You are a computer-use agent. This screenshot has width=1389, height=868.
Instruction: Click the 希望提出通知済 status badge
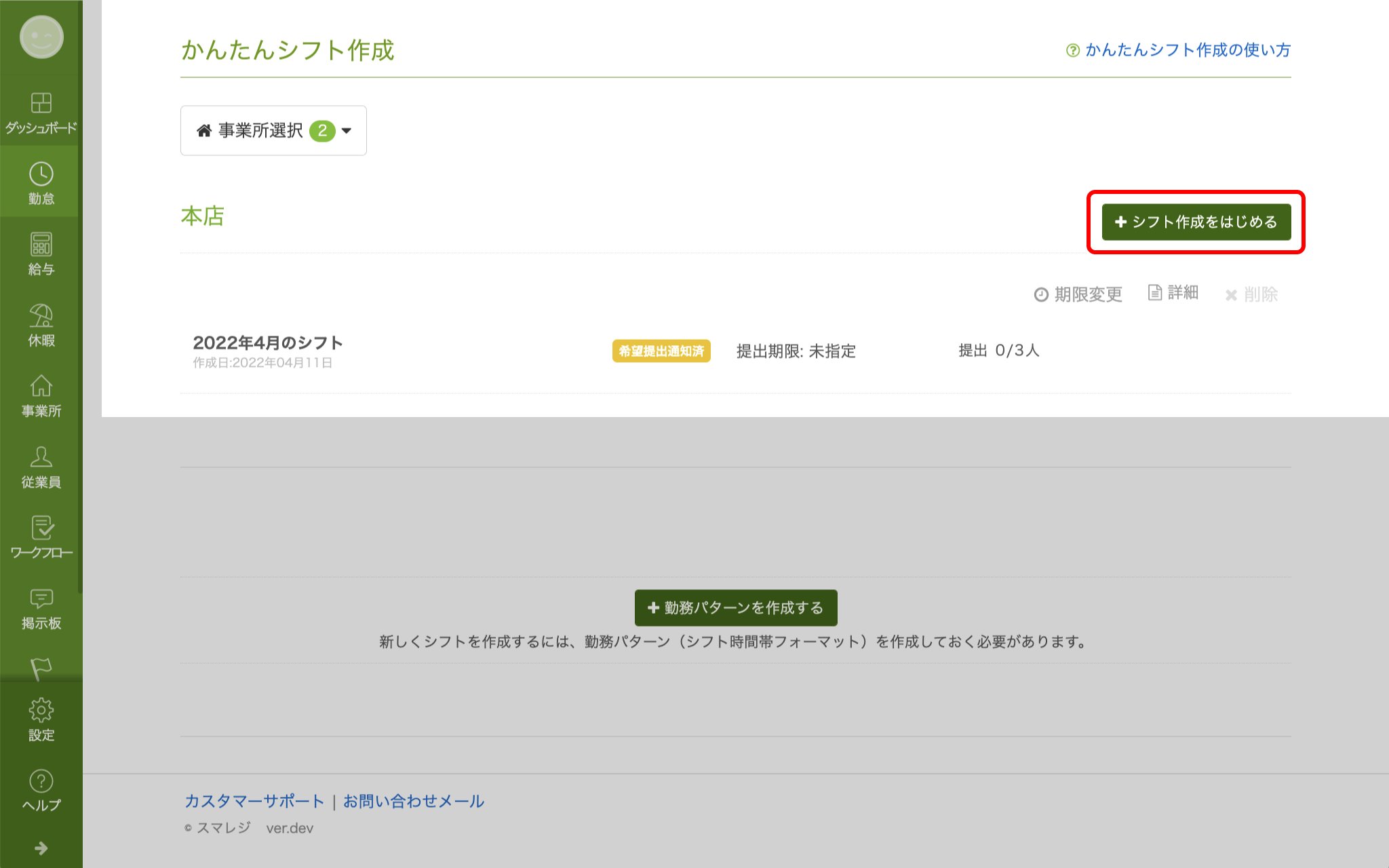click(x=661, y=351)
